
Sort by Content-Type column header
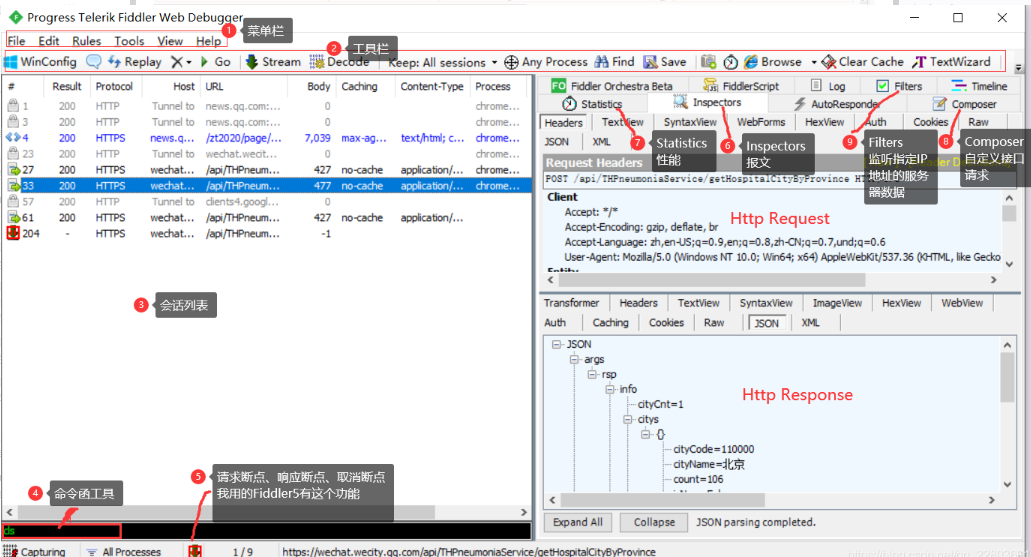[x=432, y=86]
